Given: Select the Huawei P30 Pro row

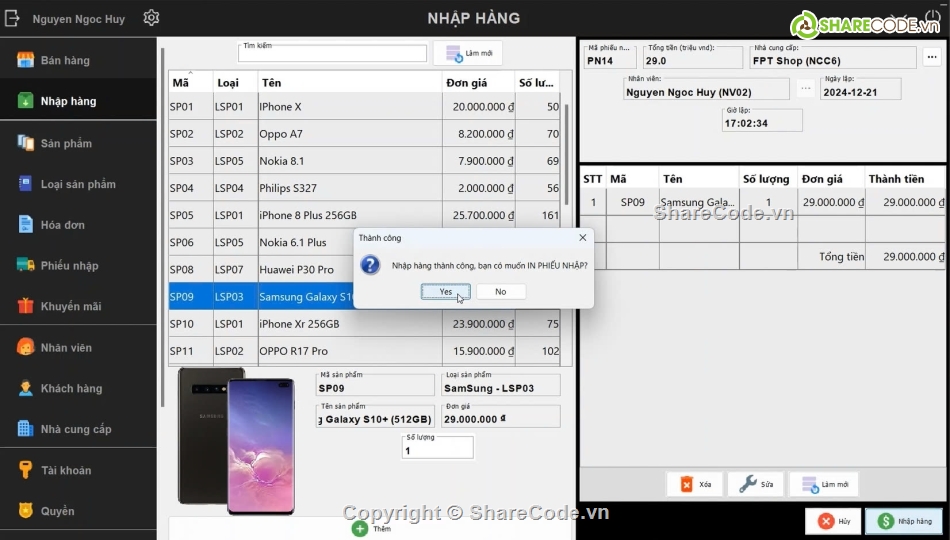Looking at the screenshot, I should click(261, 270).
